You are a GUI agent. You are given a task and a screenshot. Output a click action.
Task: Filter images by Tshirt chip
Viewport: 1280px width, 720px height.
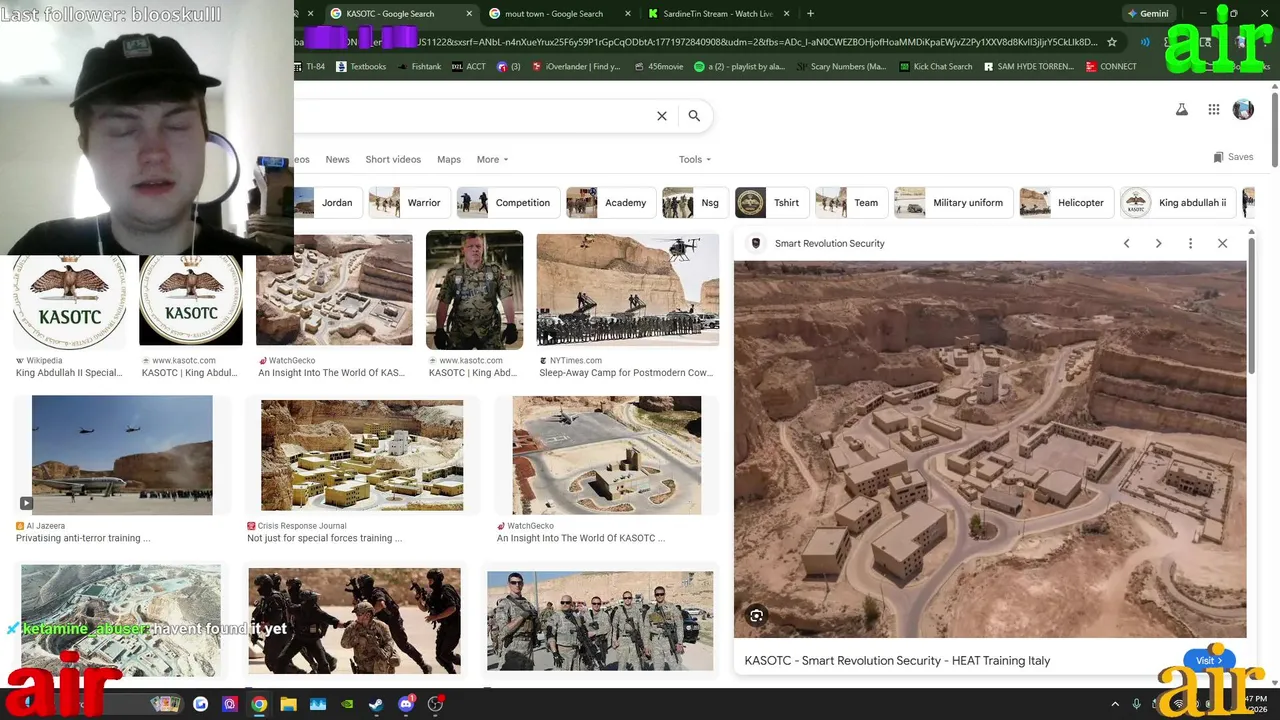coord(770,203)
